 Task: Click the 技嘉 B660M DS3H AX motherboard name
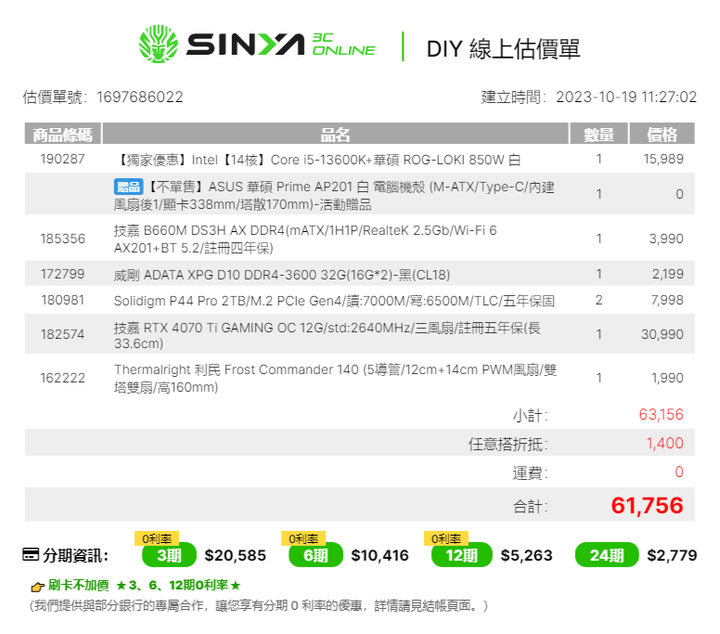pos(305,239)
